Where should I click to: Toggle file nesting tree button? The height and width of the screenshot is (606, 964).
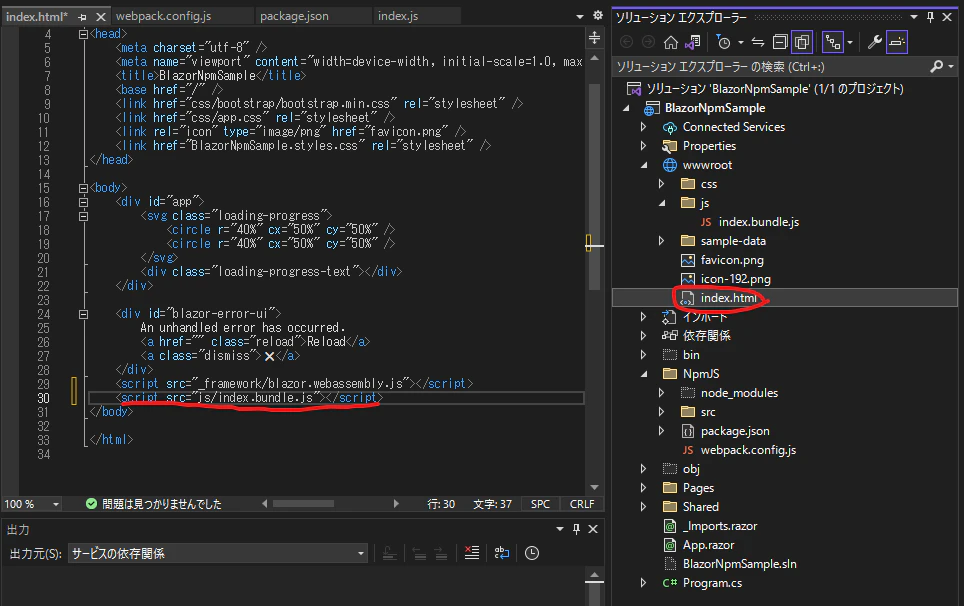tap(833, 42)
